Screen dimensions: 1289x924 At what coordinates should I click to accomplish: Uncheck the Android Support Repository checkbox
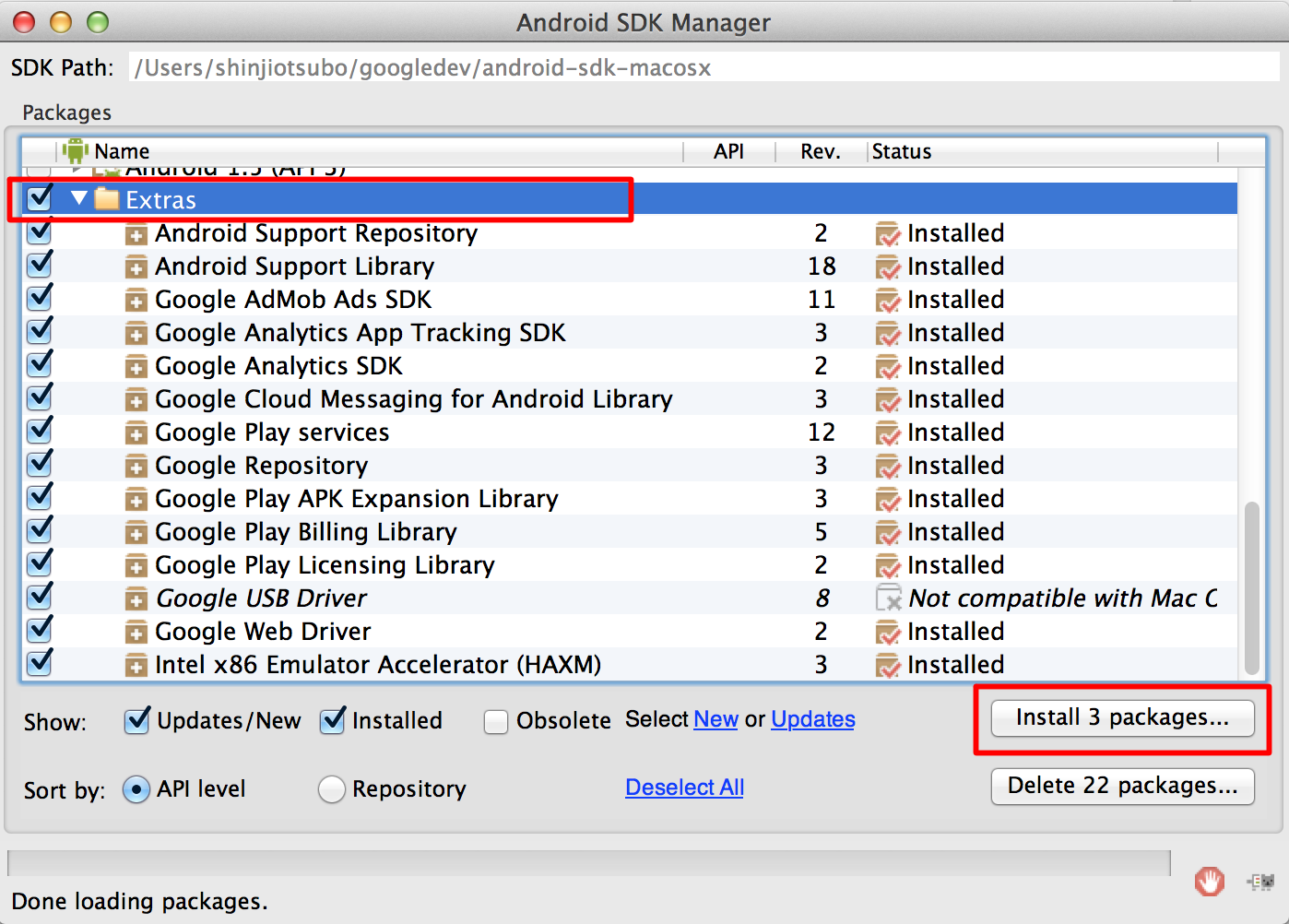pos(40,232)
